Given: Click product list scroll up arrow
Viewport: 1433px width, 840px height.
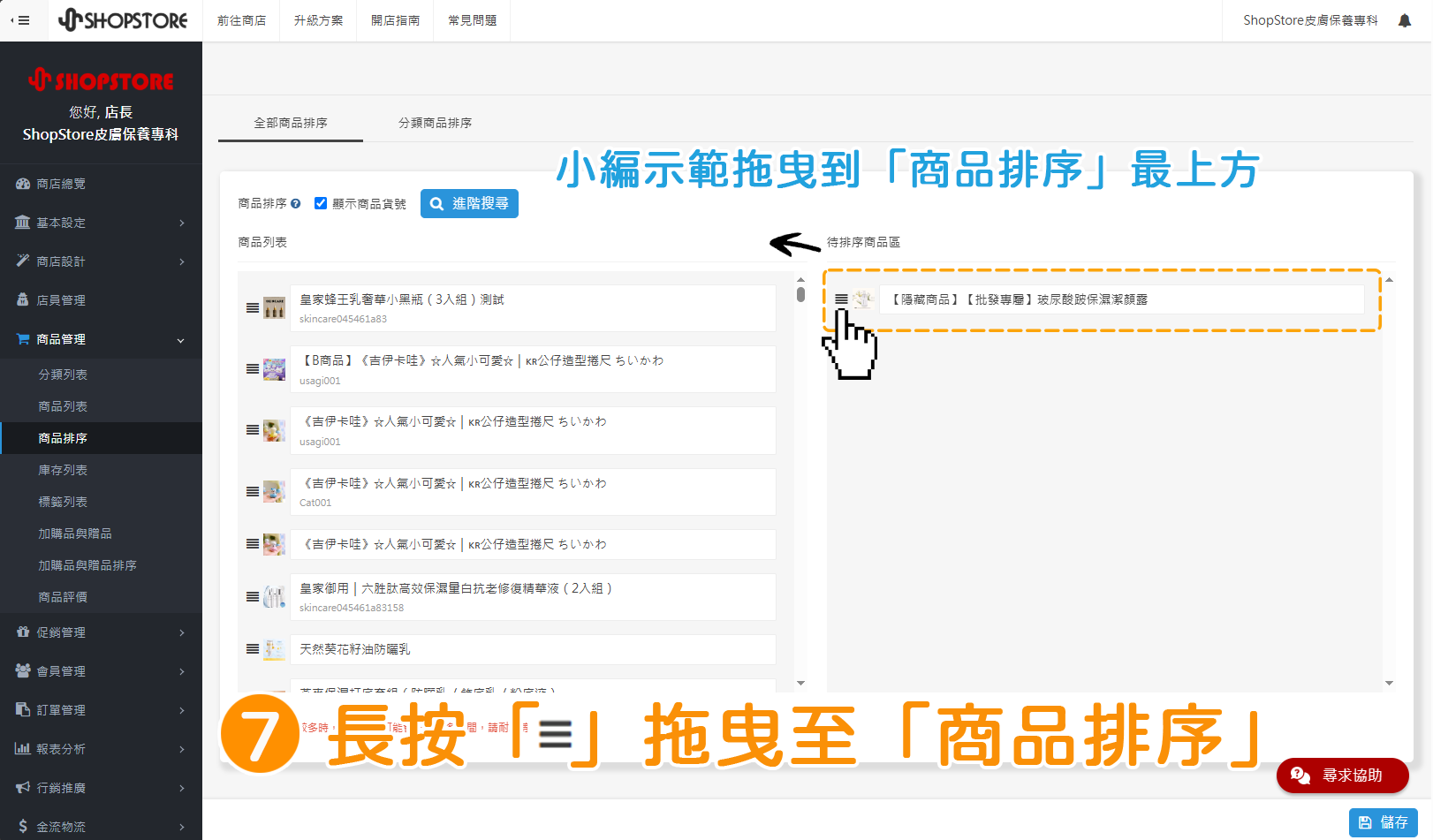Looking at the screenshot, I should point(800,279).
